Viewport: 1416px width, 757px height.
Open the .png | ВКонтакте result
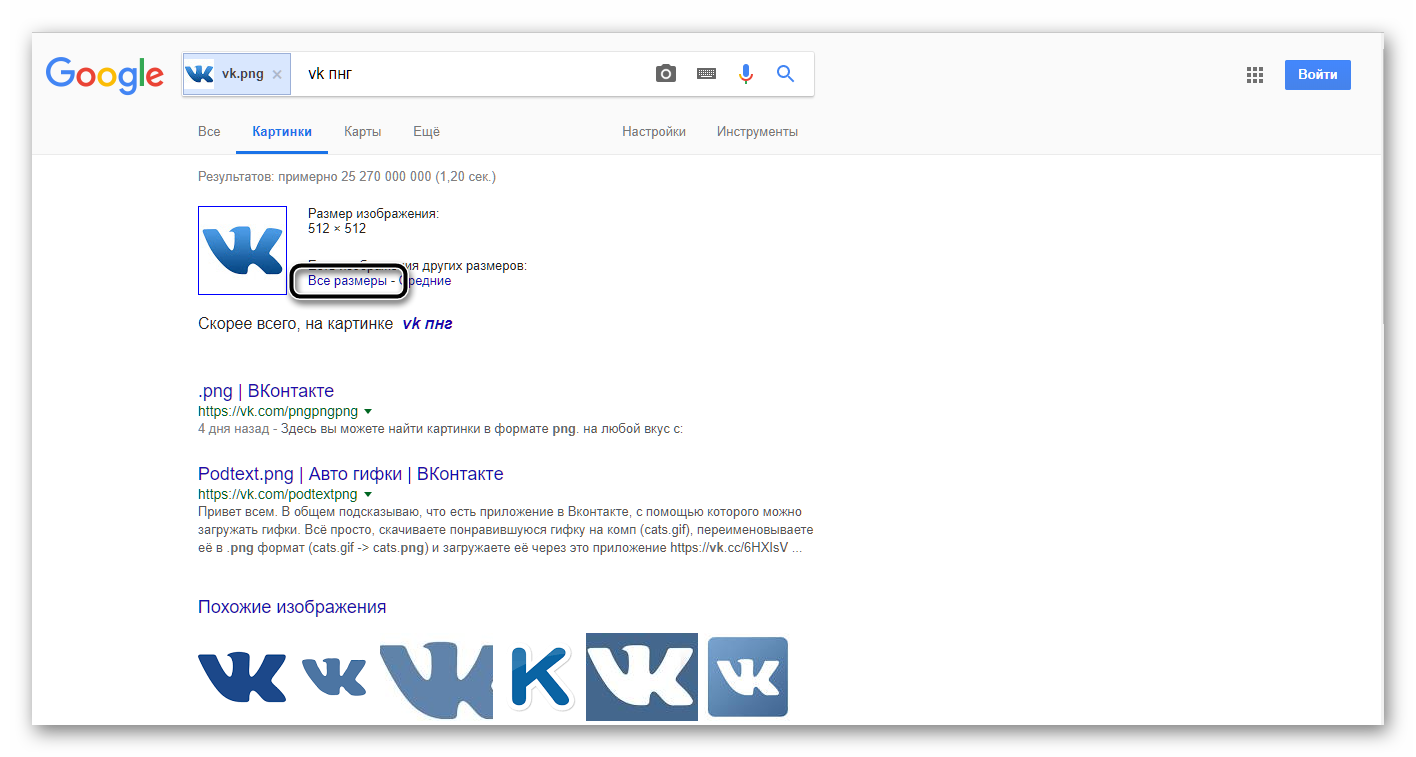[266, 391]
